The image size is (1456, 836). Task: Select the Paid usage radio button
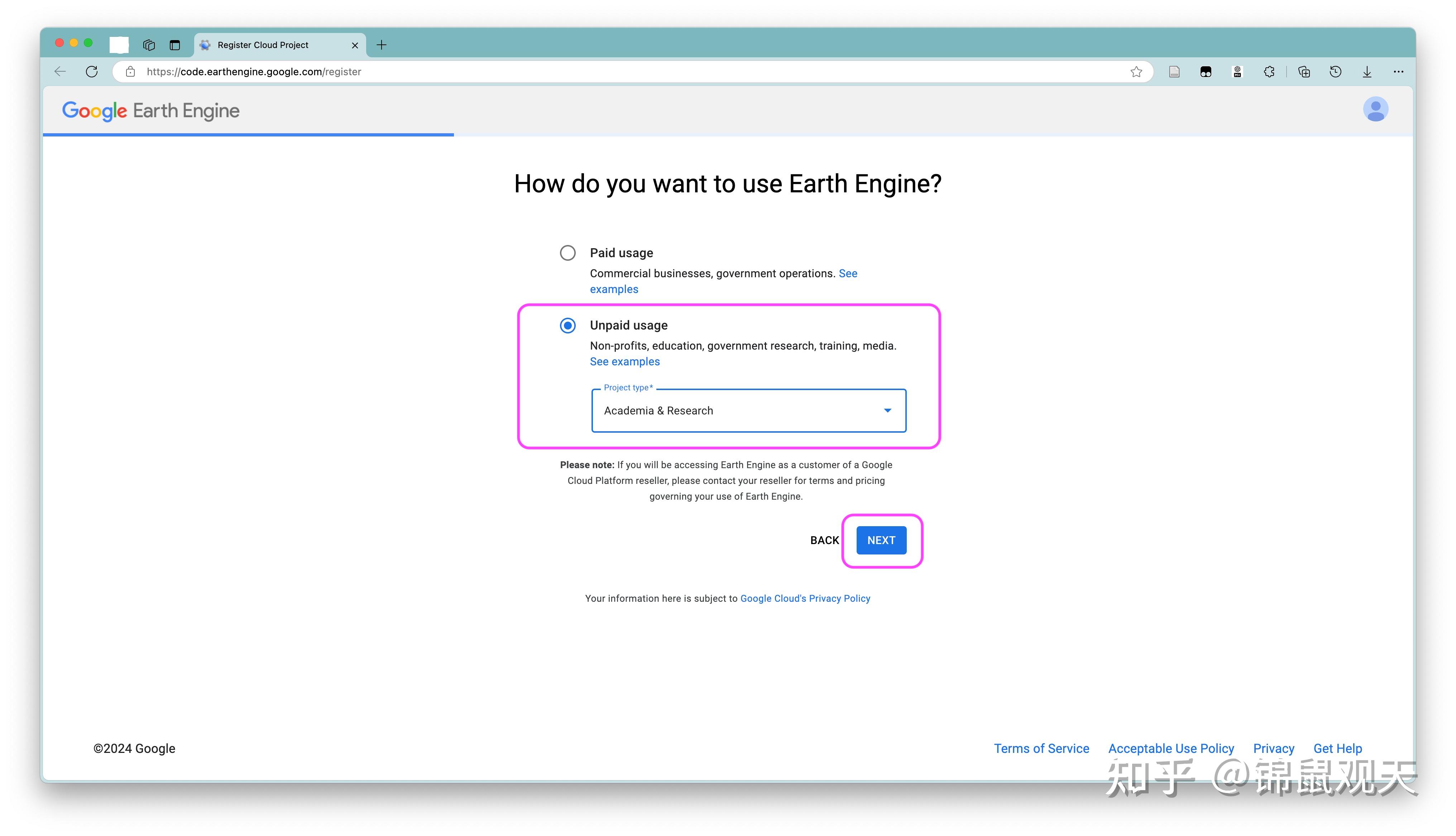point(567,253)
